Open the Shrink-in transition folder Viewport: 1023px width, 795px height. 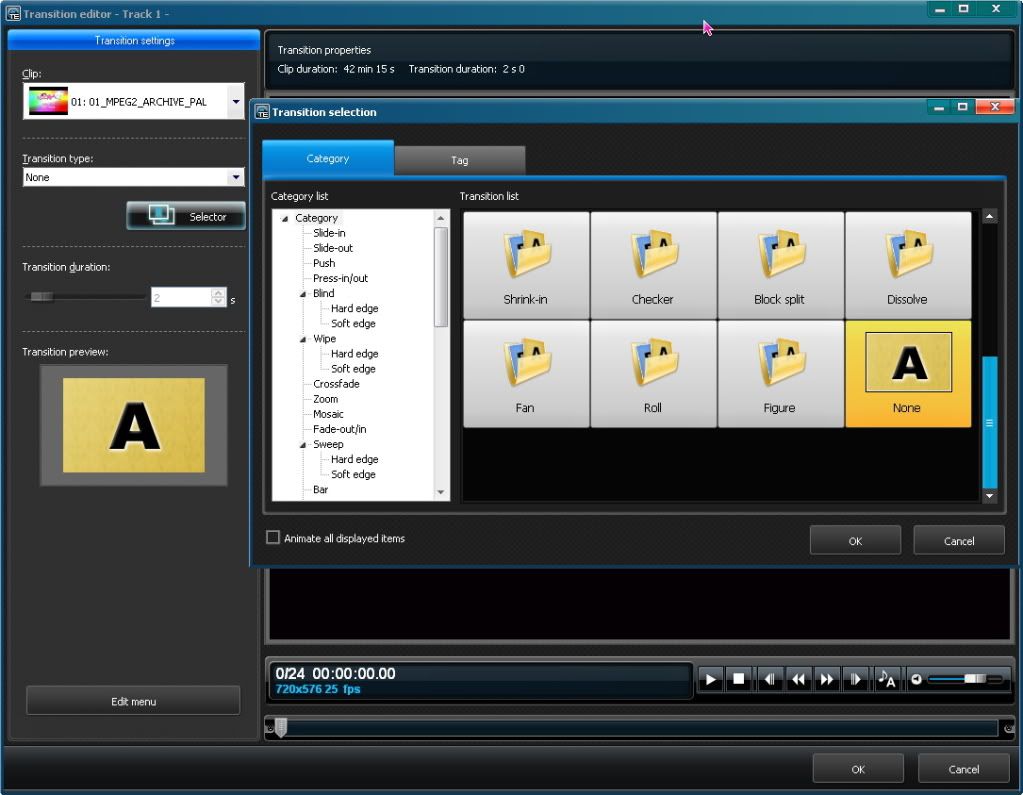point(525,265)
